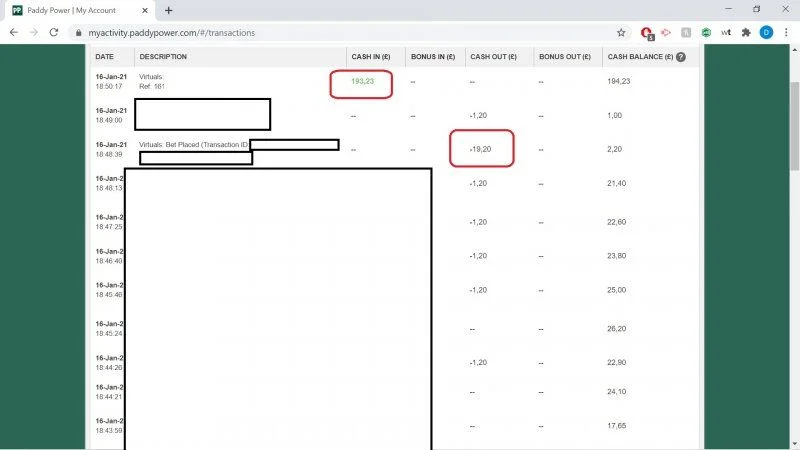Open the red ad-blocker extension icon
The height and width of the screenshot is (450, 800).
coord(647,33)
